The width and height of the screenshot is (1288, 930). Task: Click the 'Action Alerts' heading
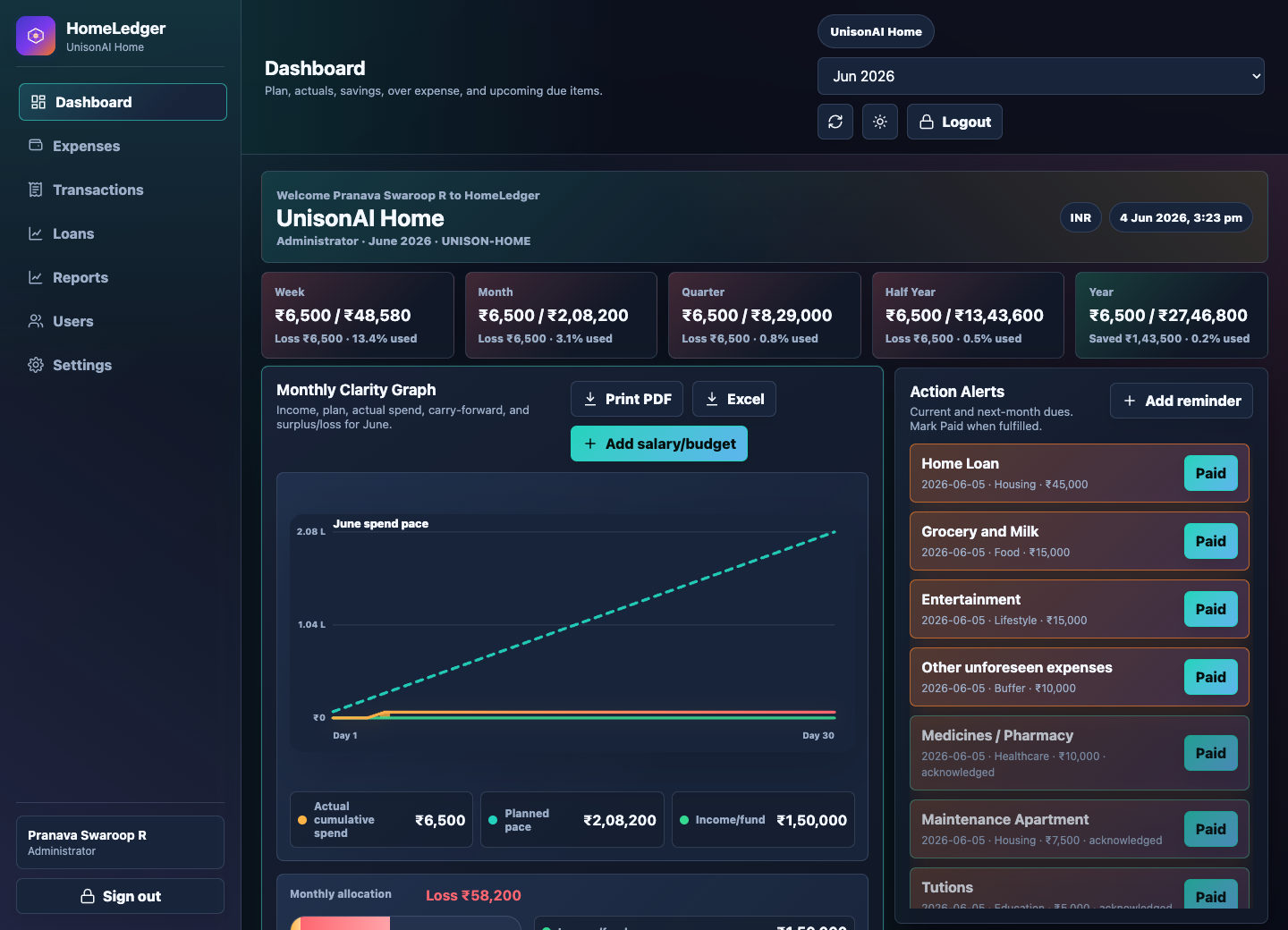tap(957, 392)
